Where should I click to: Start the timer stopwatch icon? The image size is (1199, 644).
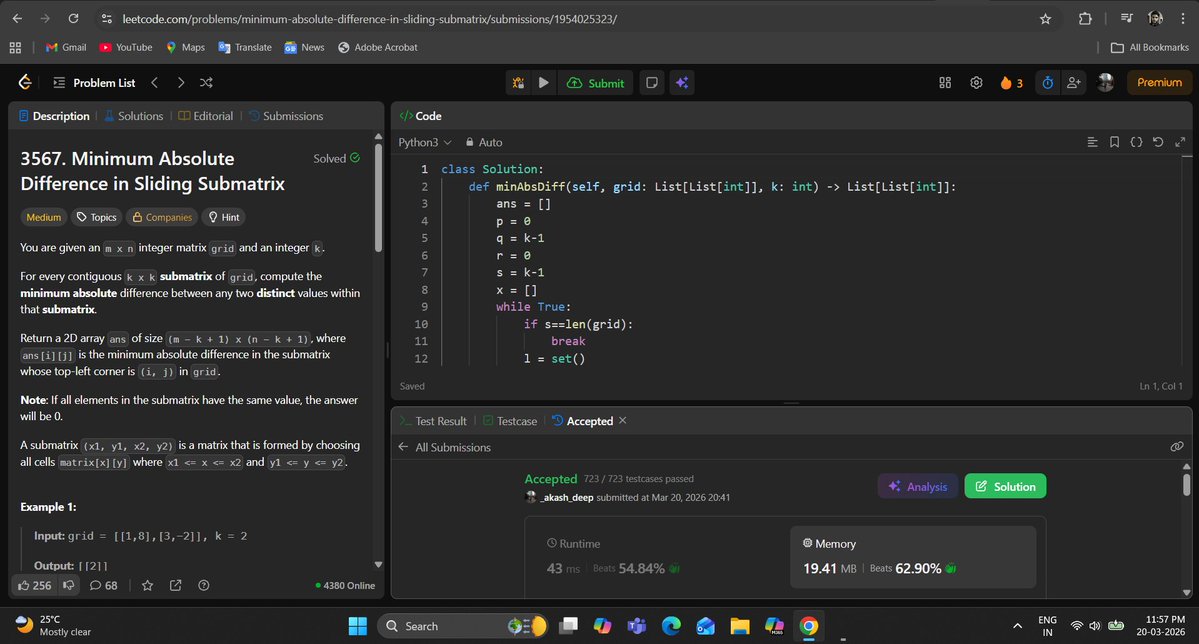click(x=1048, y=83)
